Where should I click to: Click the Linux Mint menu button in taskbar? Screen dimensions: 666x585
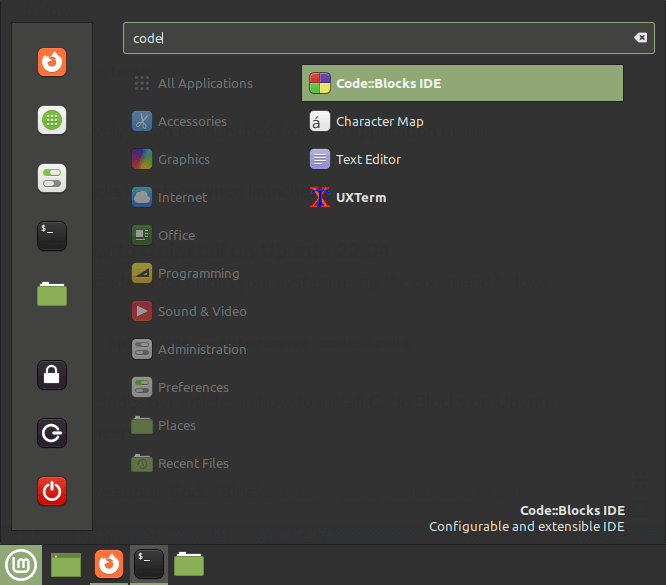(21, 565)
